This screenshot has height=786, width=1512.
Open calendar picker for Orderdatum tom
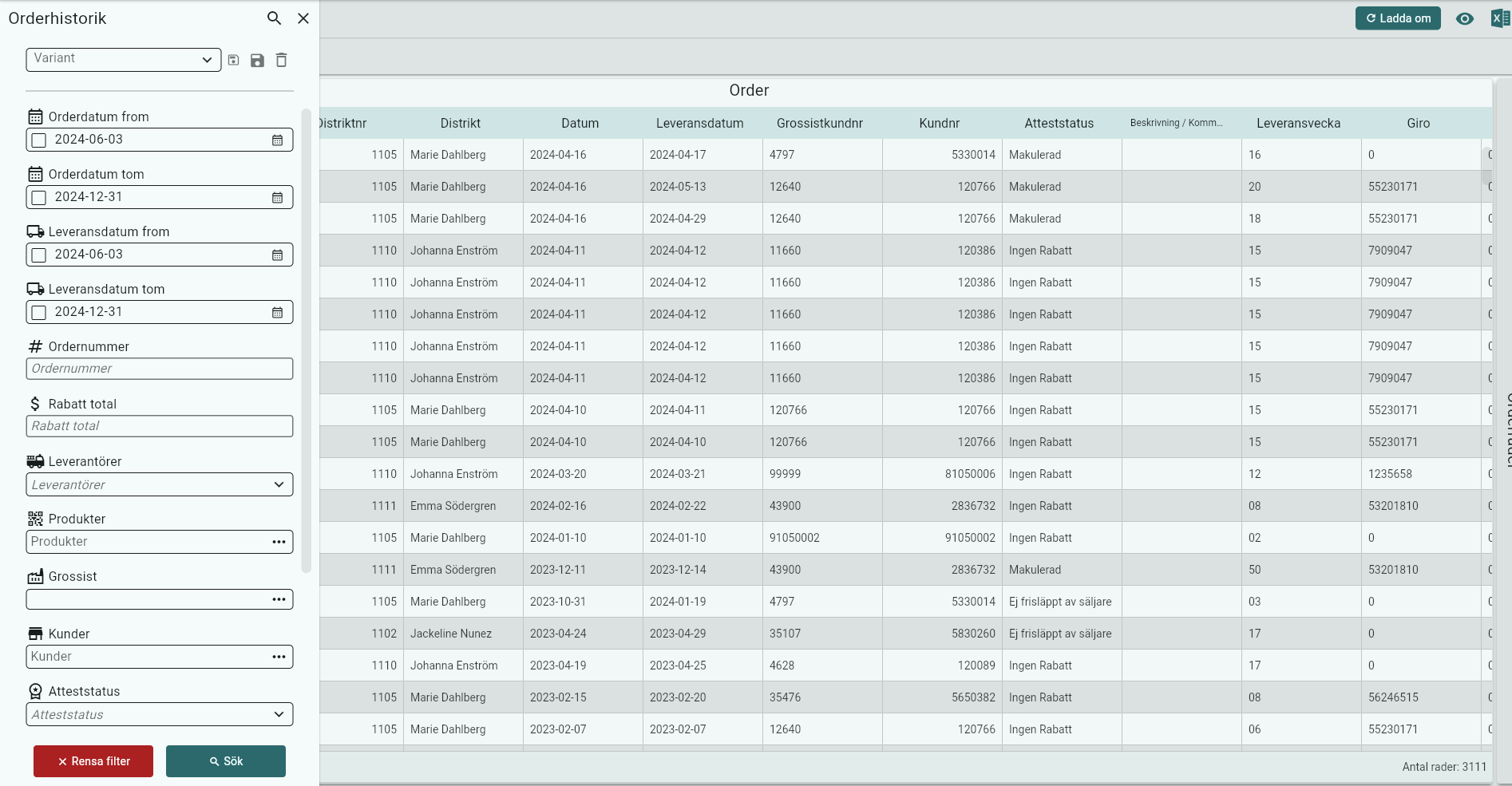[277, 197]
